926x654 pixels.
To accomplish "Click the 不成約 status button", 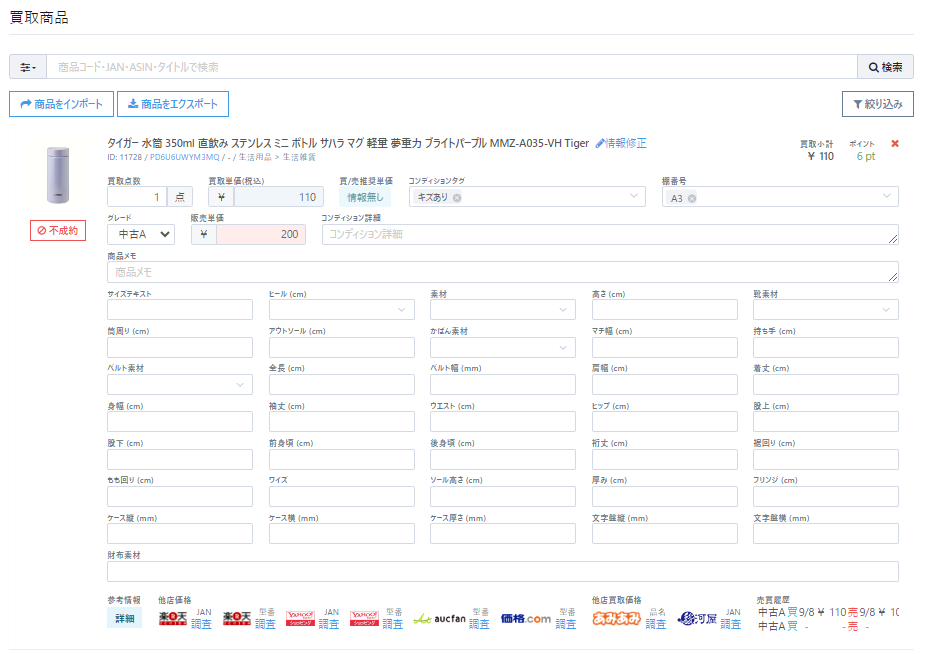I will click(x=58, y=230).
